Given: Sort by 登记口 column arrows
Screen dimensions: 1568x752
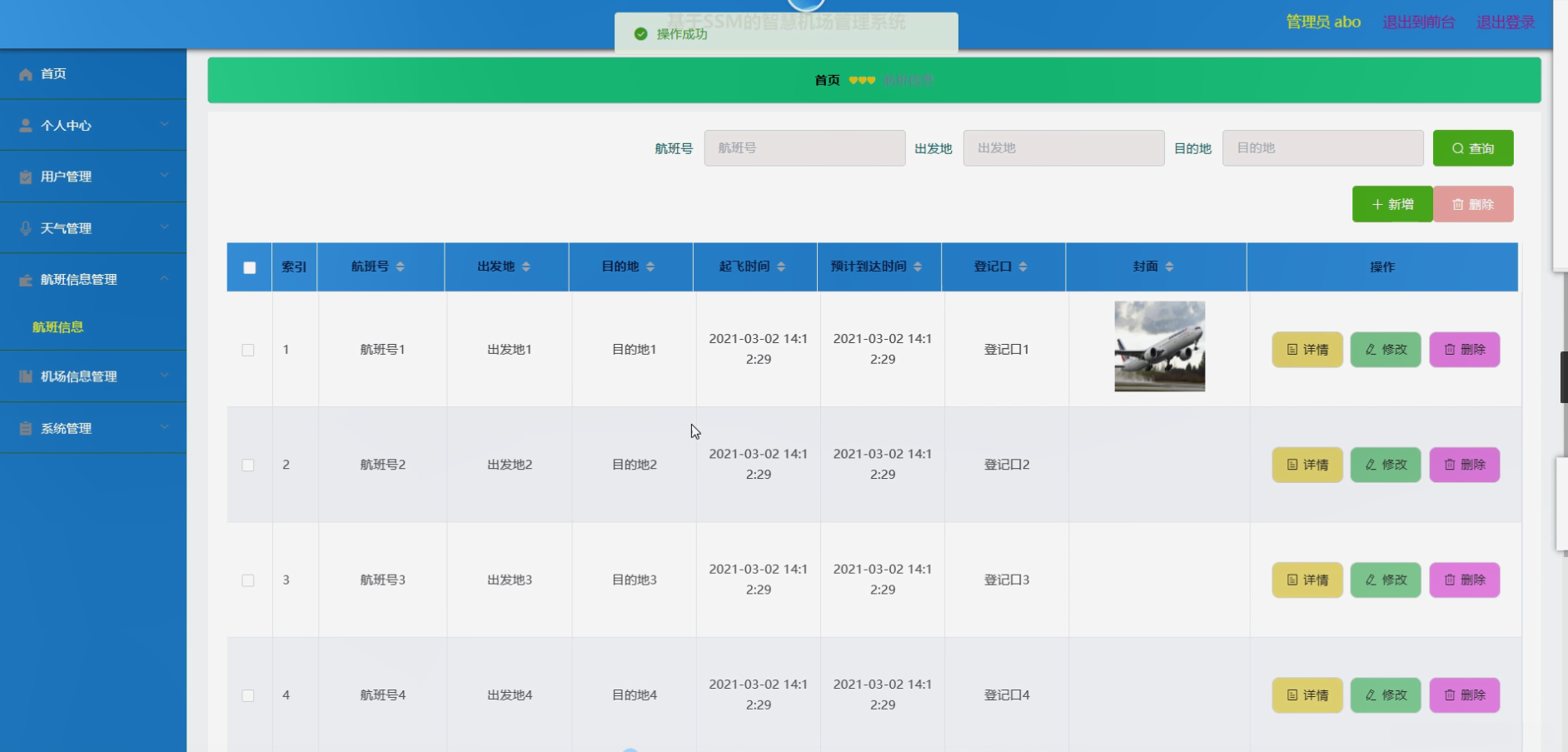Looking at the screenshot, I should point(1023,266).
